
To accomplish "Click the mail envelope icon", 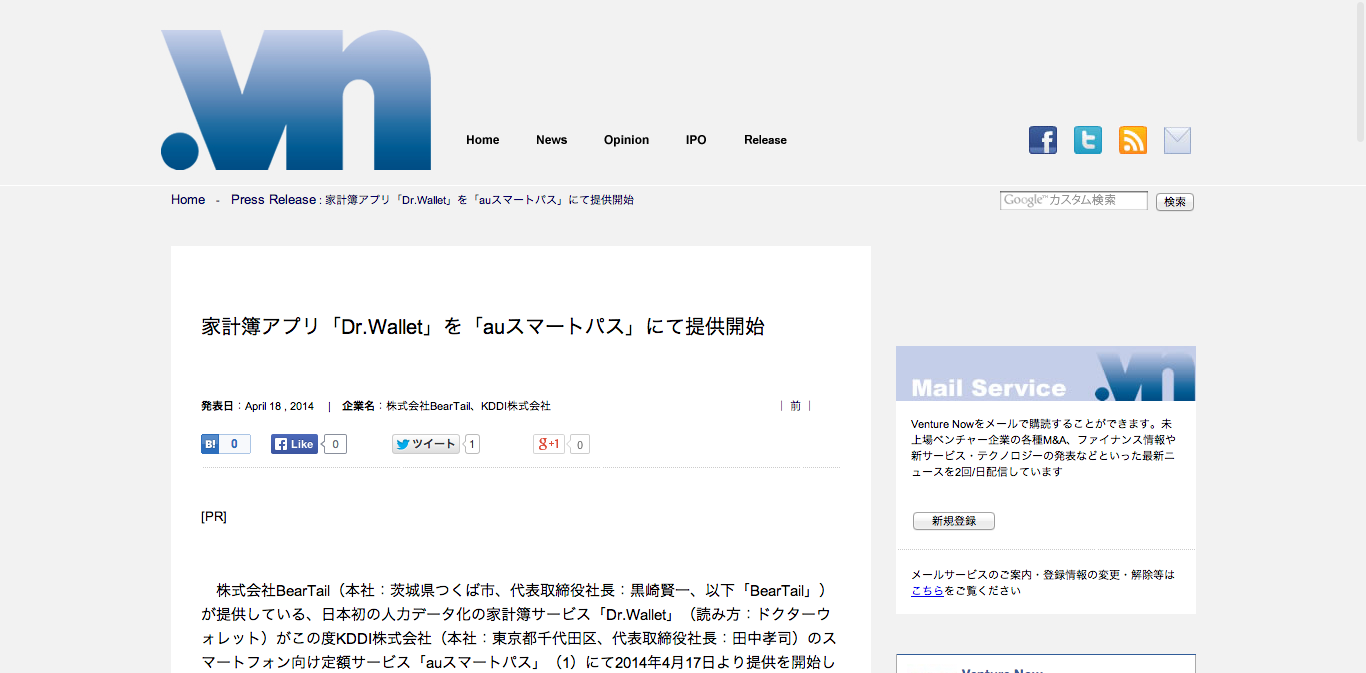I will click(x=1178, y=140).
